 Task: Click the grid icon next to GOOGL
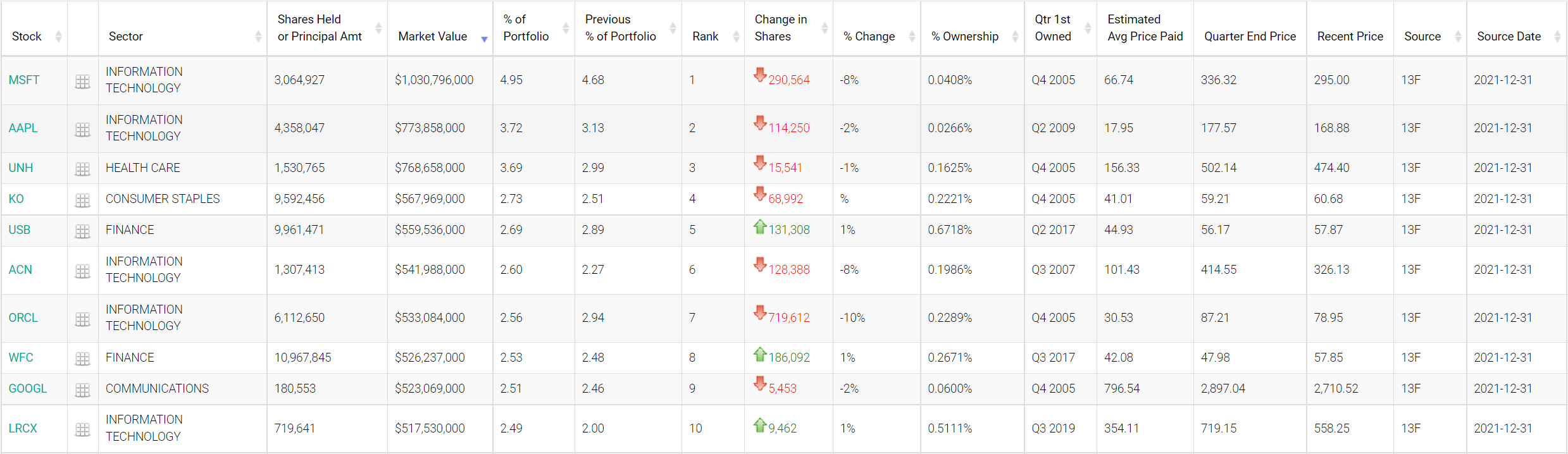pyautogui.click(x=82, y=390)
